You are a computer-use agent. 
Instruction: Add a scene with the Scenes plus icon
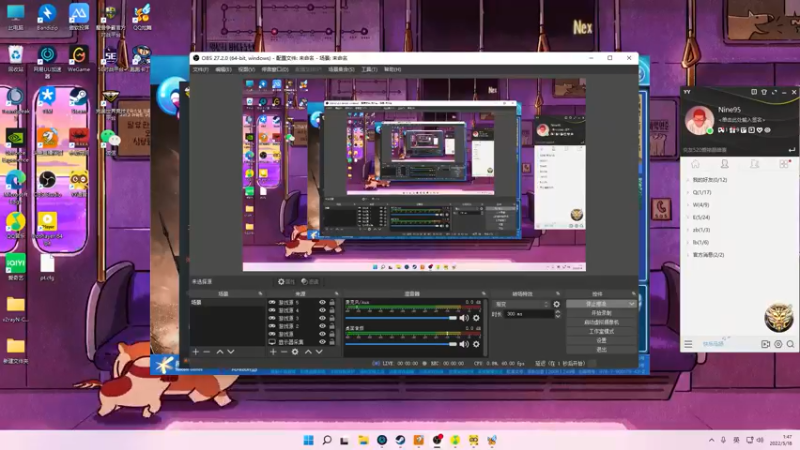pyautogui.click(x=195, y=352)
